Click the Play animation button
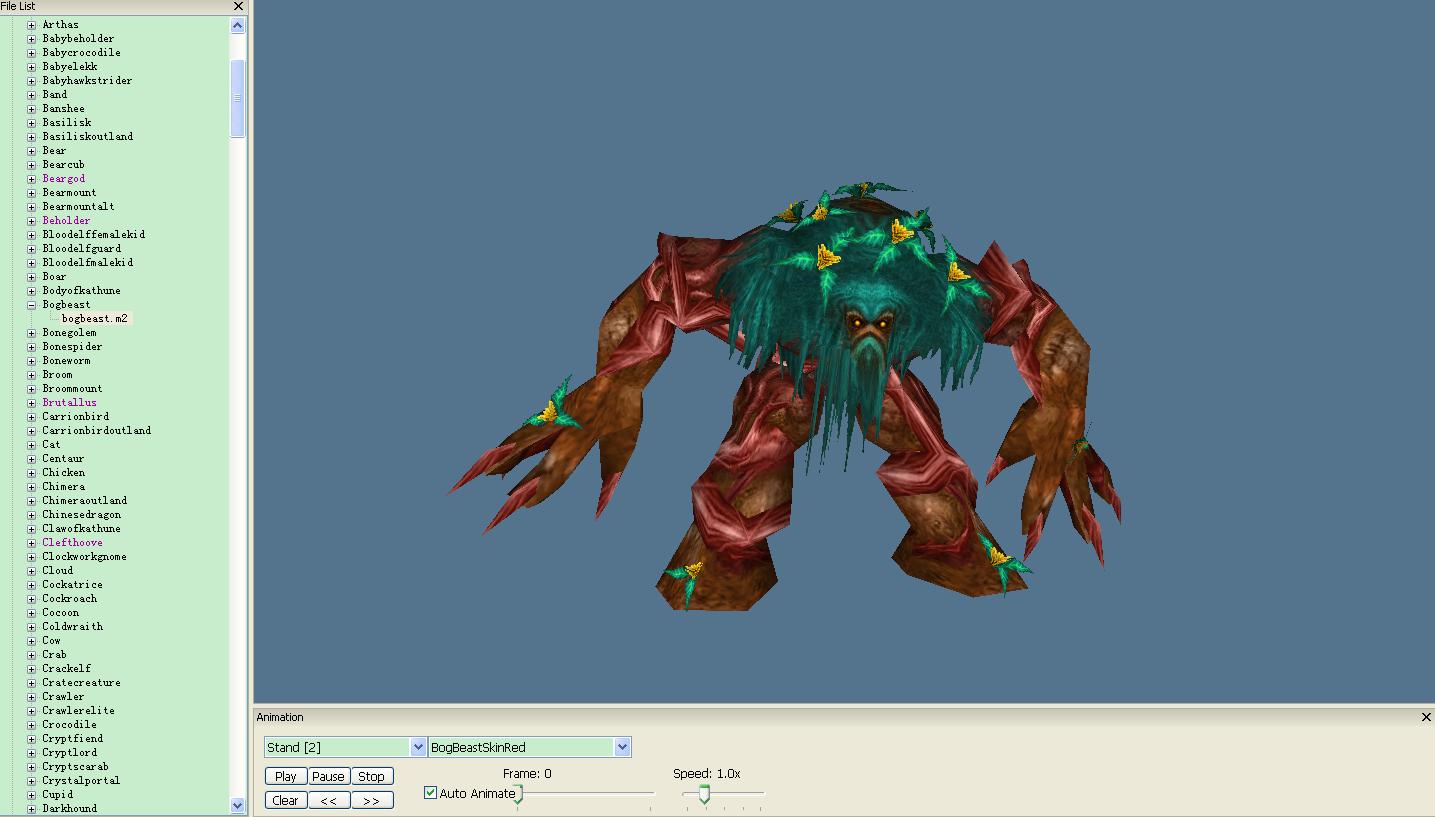This screenshot has height=817, width=1435. [286, 776]
